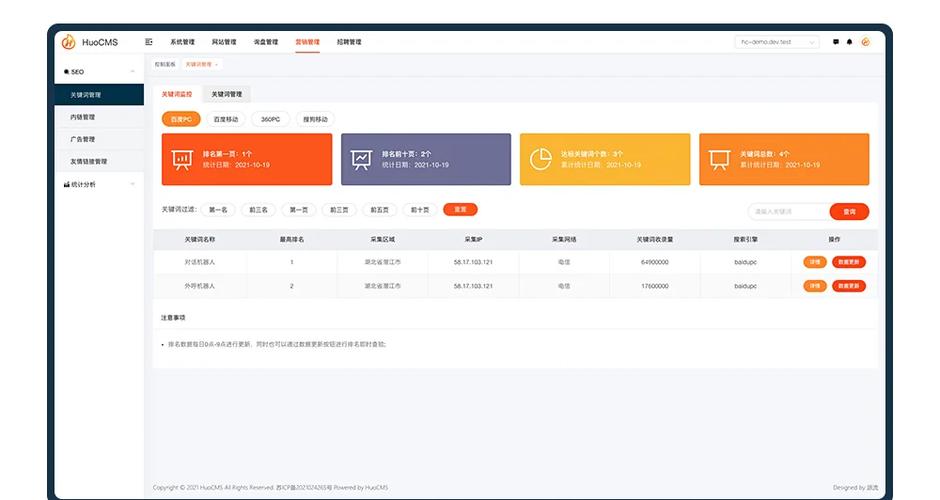Select the 百度移动 search engine pill
The height and width of the screenshot is (500, 940).
[226, 119]
